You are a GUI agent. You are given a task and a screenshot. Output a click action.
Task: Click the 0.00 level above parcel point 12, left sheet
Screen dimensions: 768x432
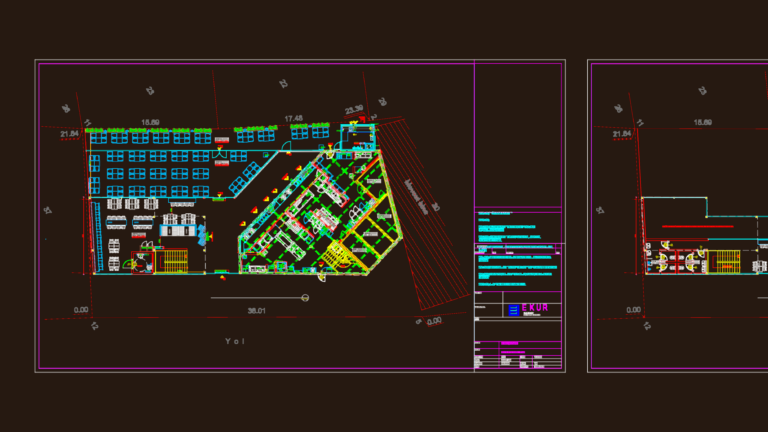pos(81,310)
